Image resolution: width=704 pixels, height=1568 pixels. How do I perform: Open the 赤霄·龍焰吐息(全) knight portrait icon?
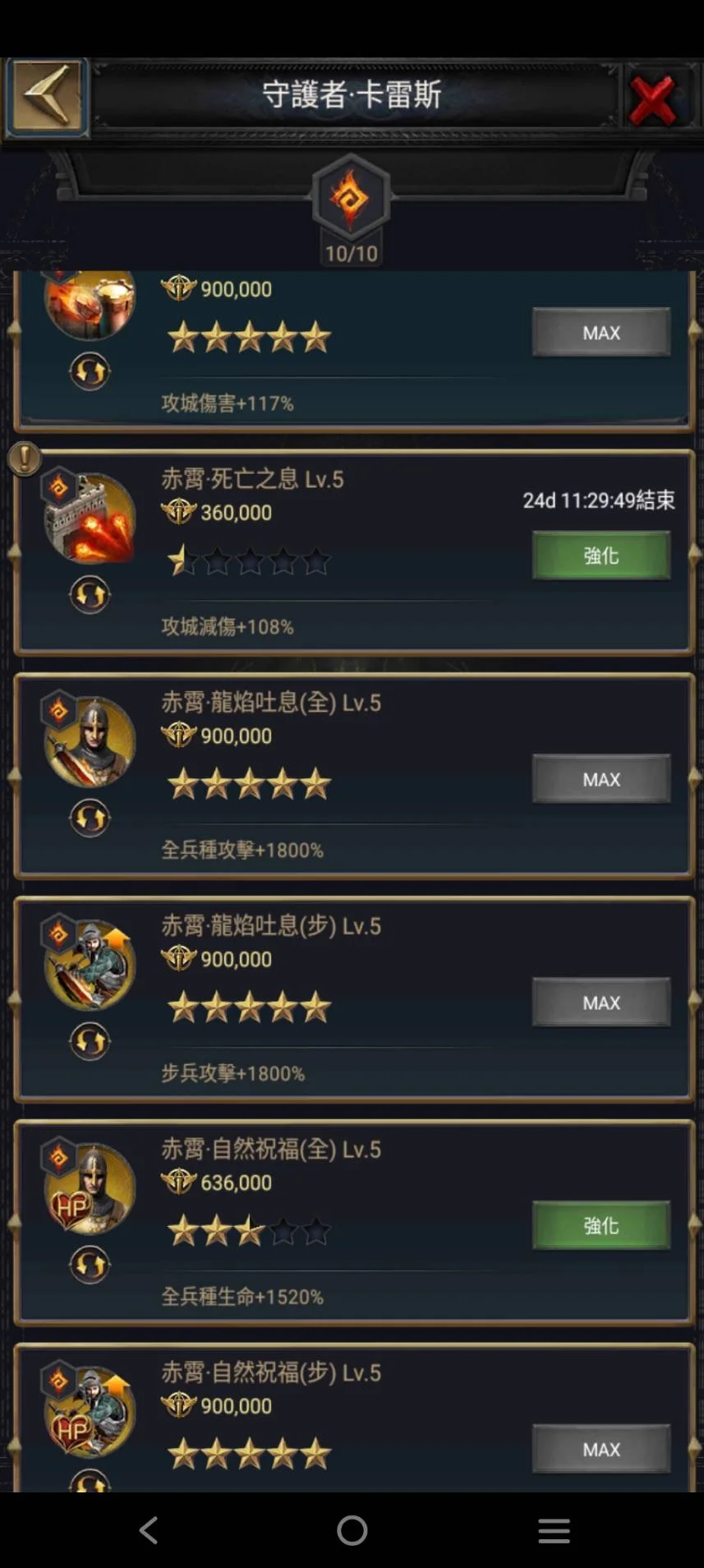[x=90, y=741]
